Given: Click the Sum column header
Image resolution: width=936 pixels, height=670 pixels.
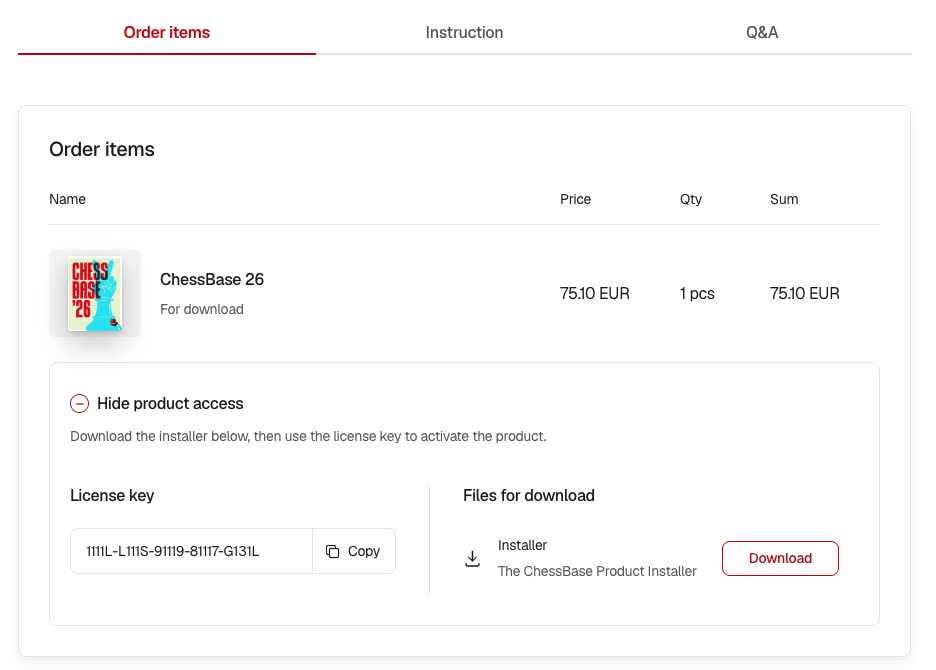Looking at the screenshot, I should (x=784, y=199).
